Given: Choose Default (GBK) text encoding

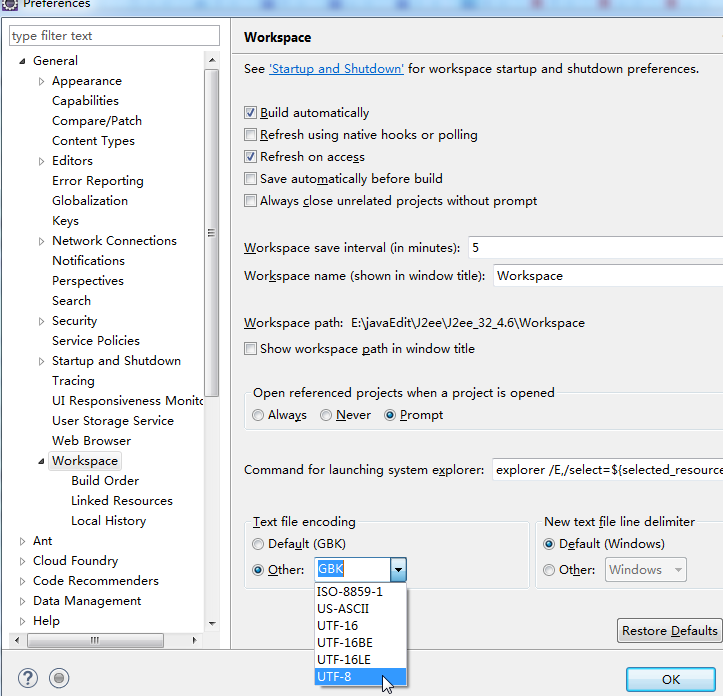Looking at the screenshot, I should (258, 544).
